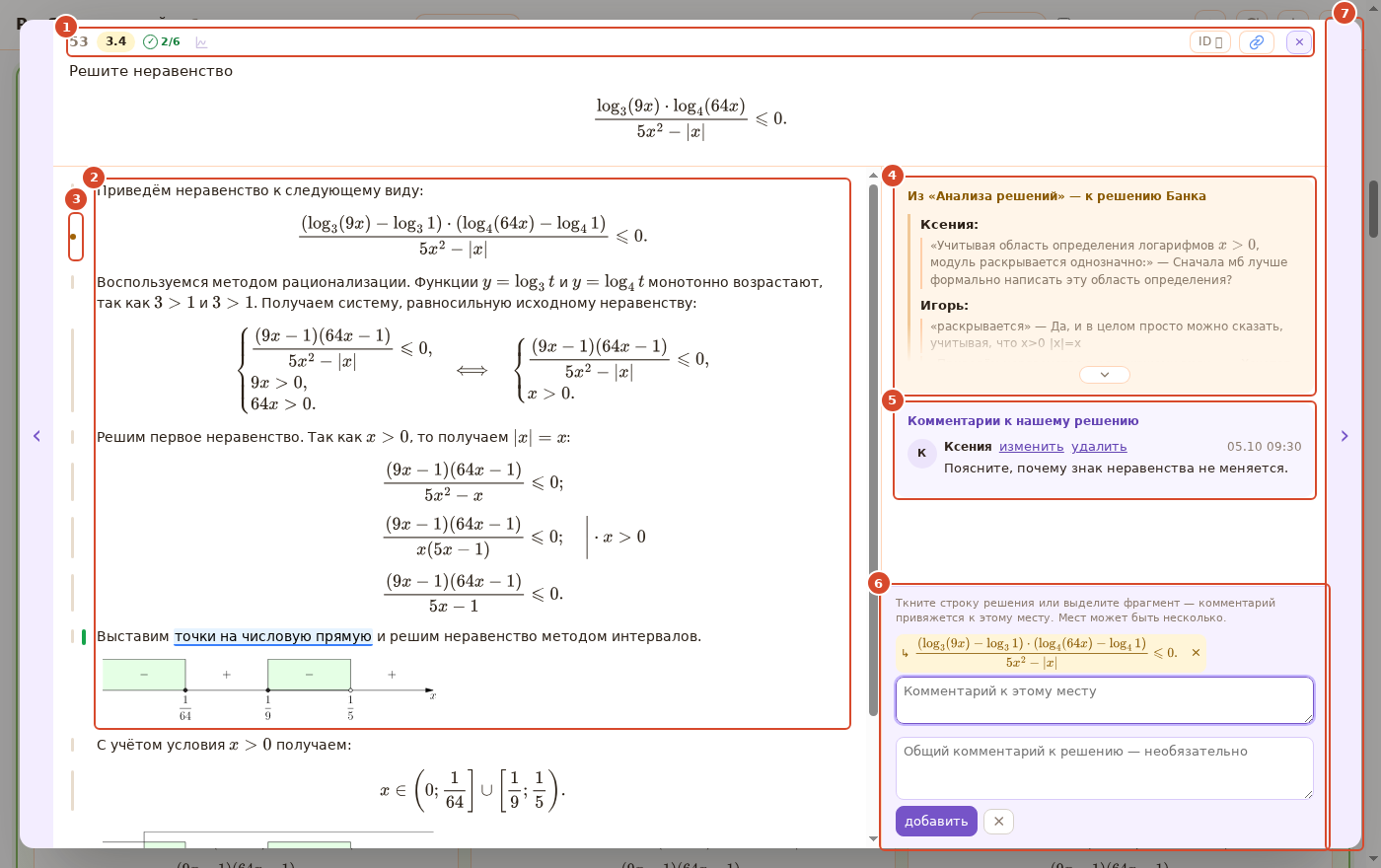Click the «изменить» link on Ксения's comment

tap(1032, 447)
